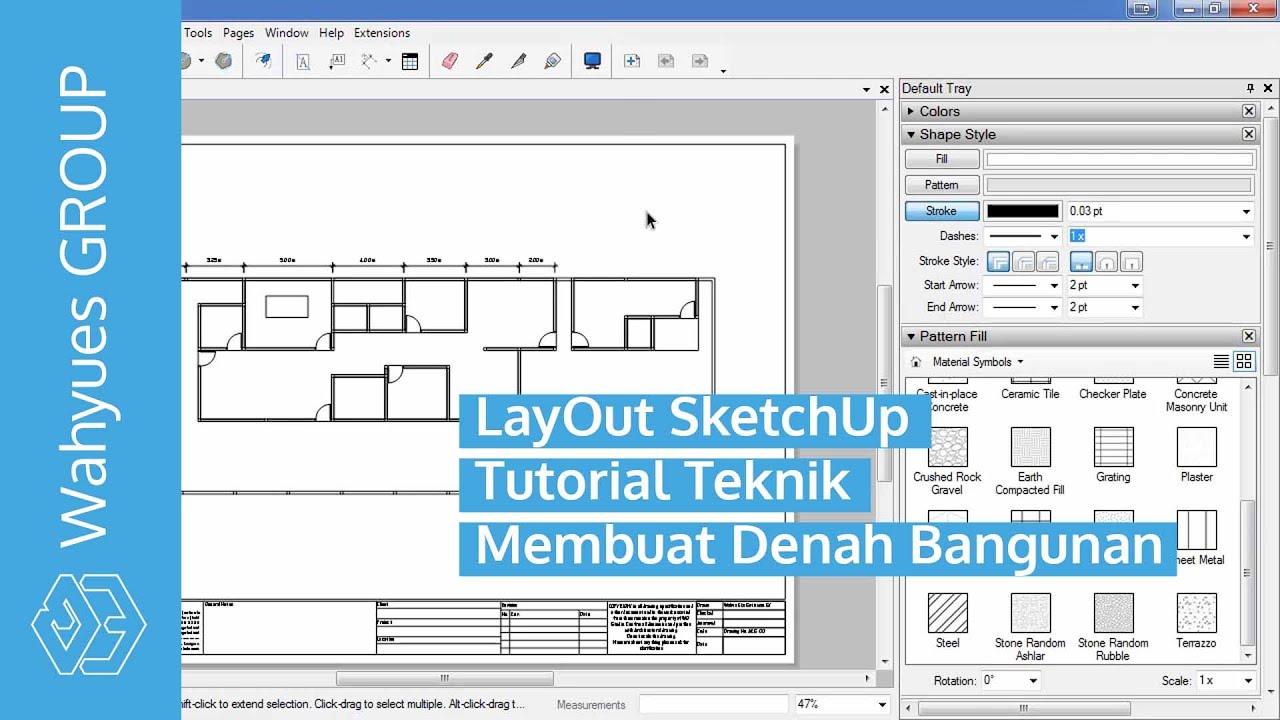The height and width of the screenshot is (720, 1280).
Task: Open pattern Scale dropdown
Action: click(x=1249, y=680)
